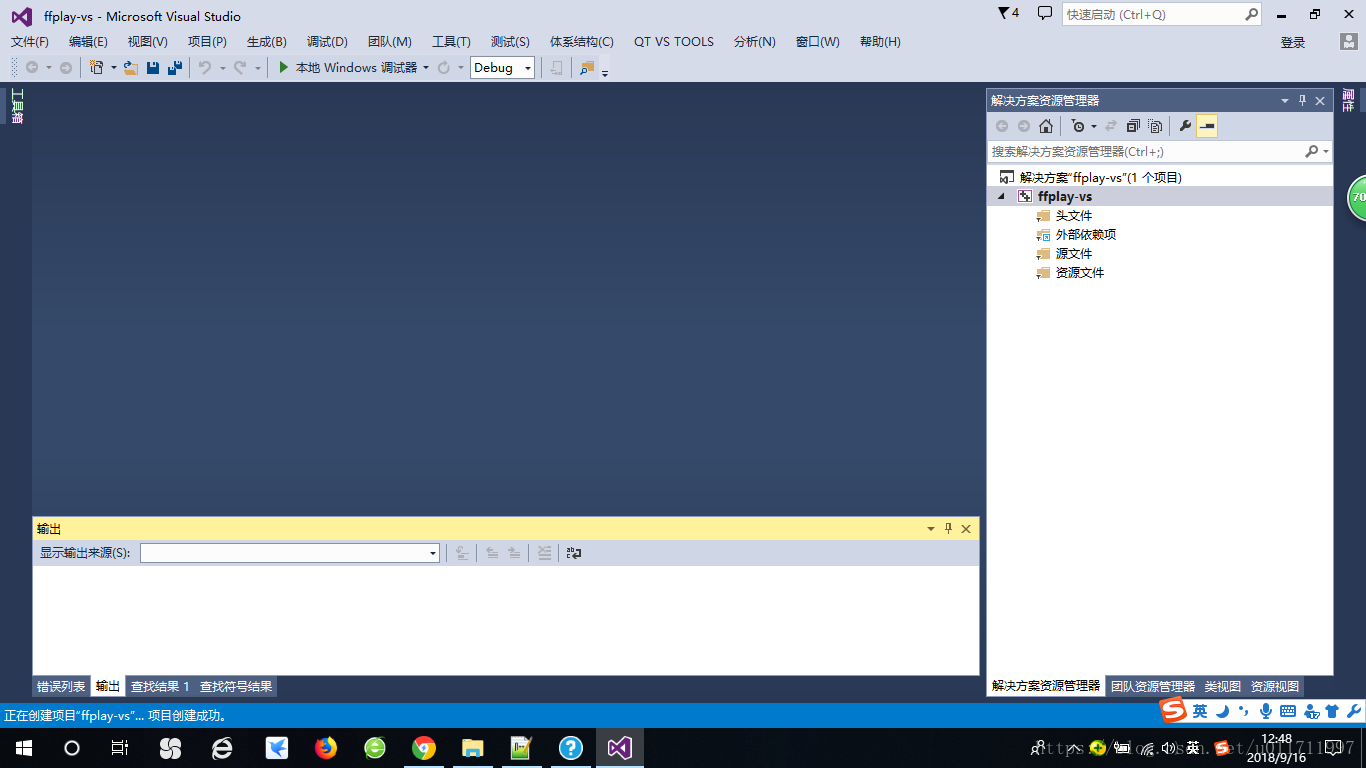
Task: Open the 显示输出来源 combo box
Action: 290,553
